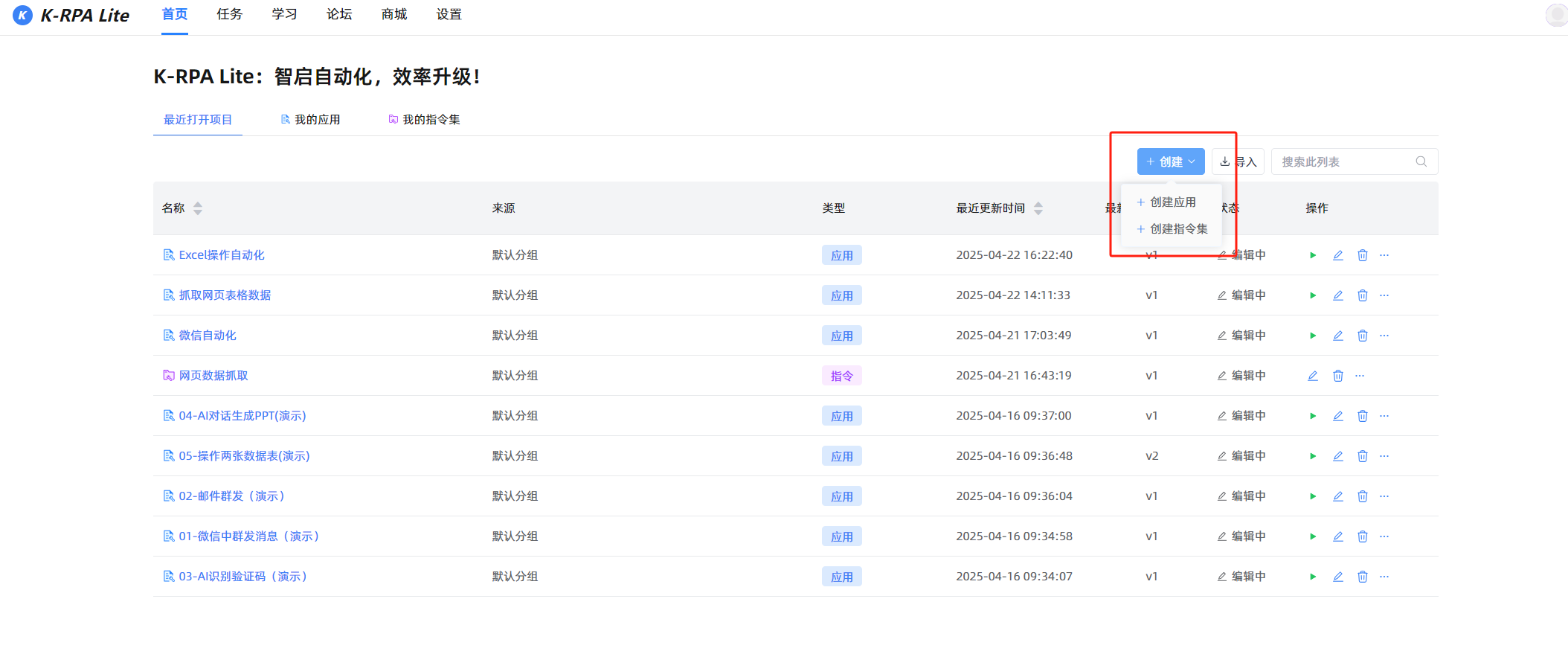The height and width of the screenshot is (657, 1568).
Task: Run the 02-邮件群发（演示） app
Action: tap(1313, 496)
